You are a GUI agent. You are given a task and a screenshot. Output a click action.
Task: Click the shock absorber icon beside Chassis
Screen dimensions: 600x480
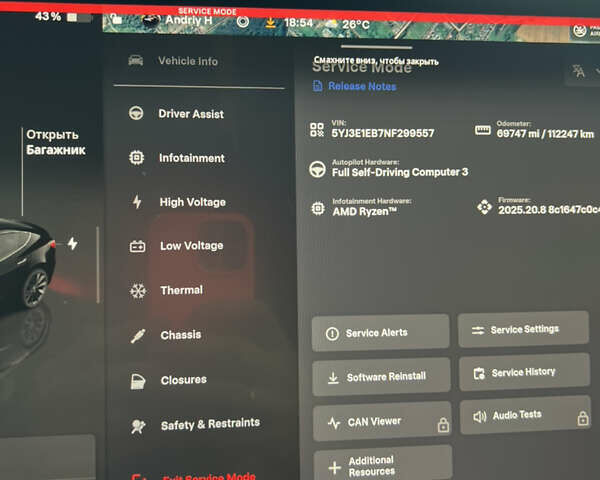[x=138, y=336]
